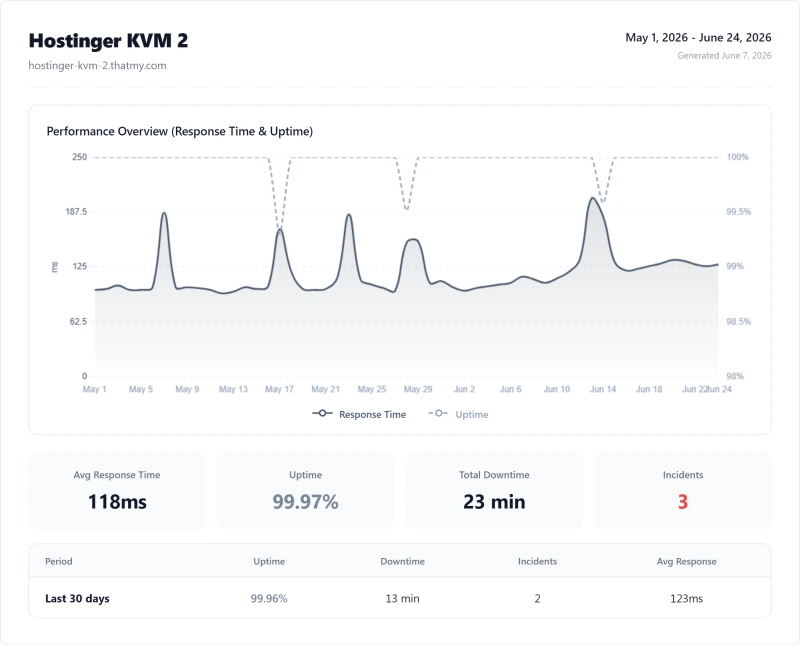Select the May 1, 2026 - June 24, 2026 date range

point(698,38)
